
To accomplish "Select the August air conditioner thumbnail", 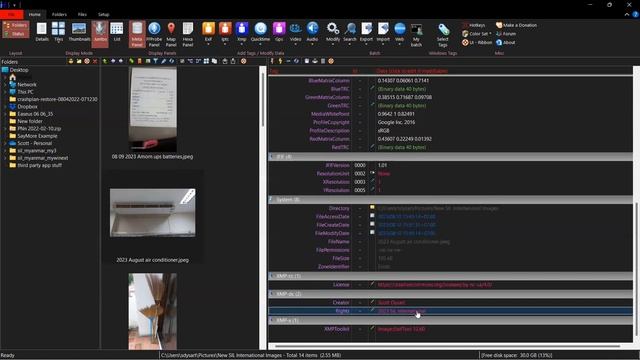I will tap(152, 213).
